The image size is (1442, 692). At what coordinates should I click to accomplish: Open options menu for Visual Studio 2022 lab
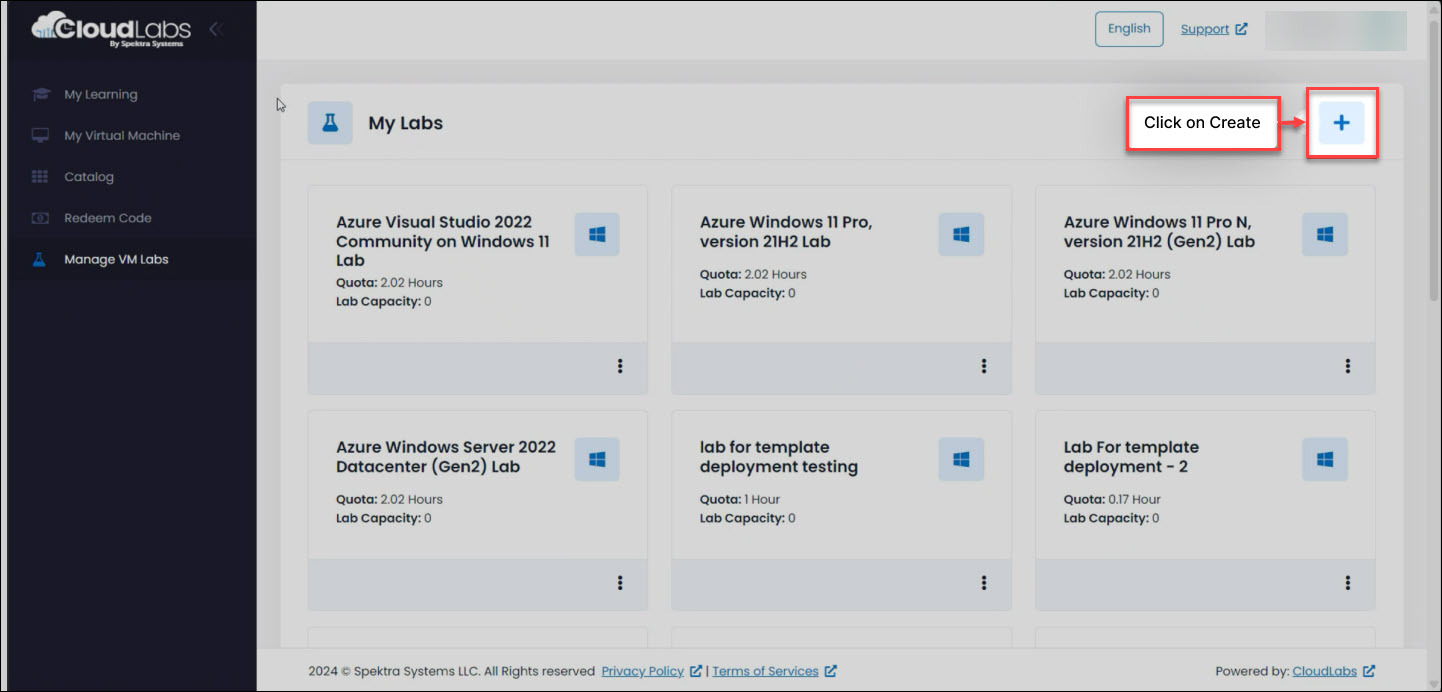[620, 367]
